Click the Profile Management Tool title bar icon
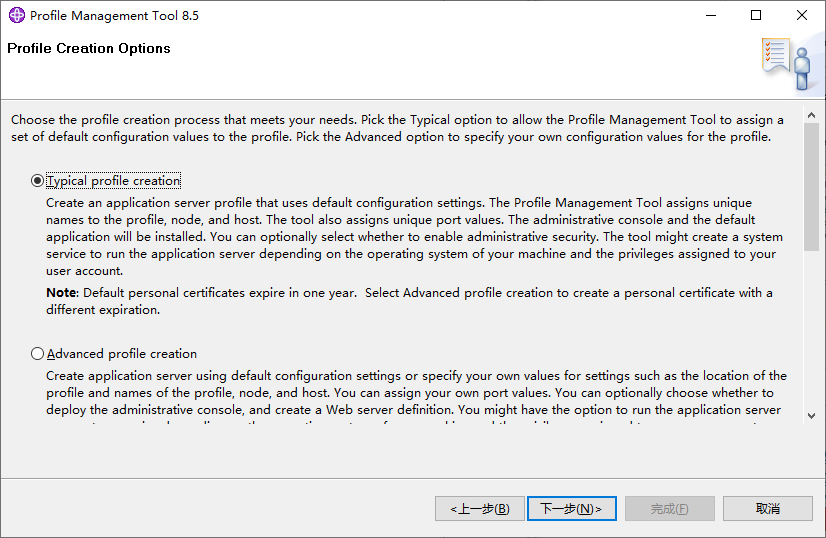This screenshot has height=538, width=826. point(16,16)
